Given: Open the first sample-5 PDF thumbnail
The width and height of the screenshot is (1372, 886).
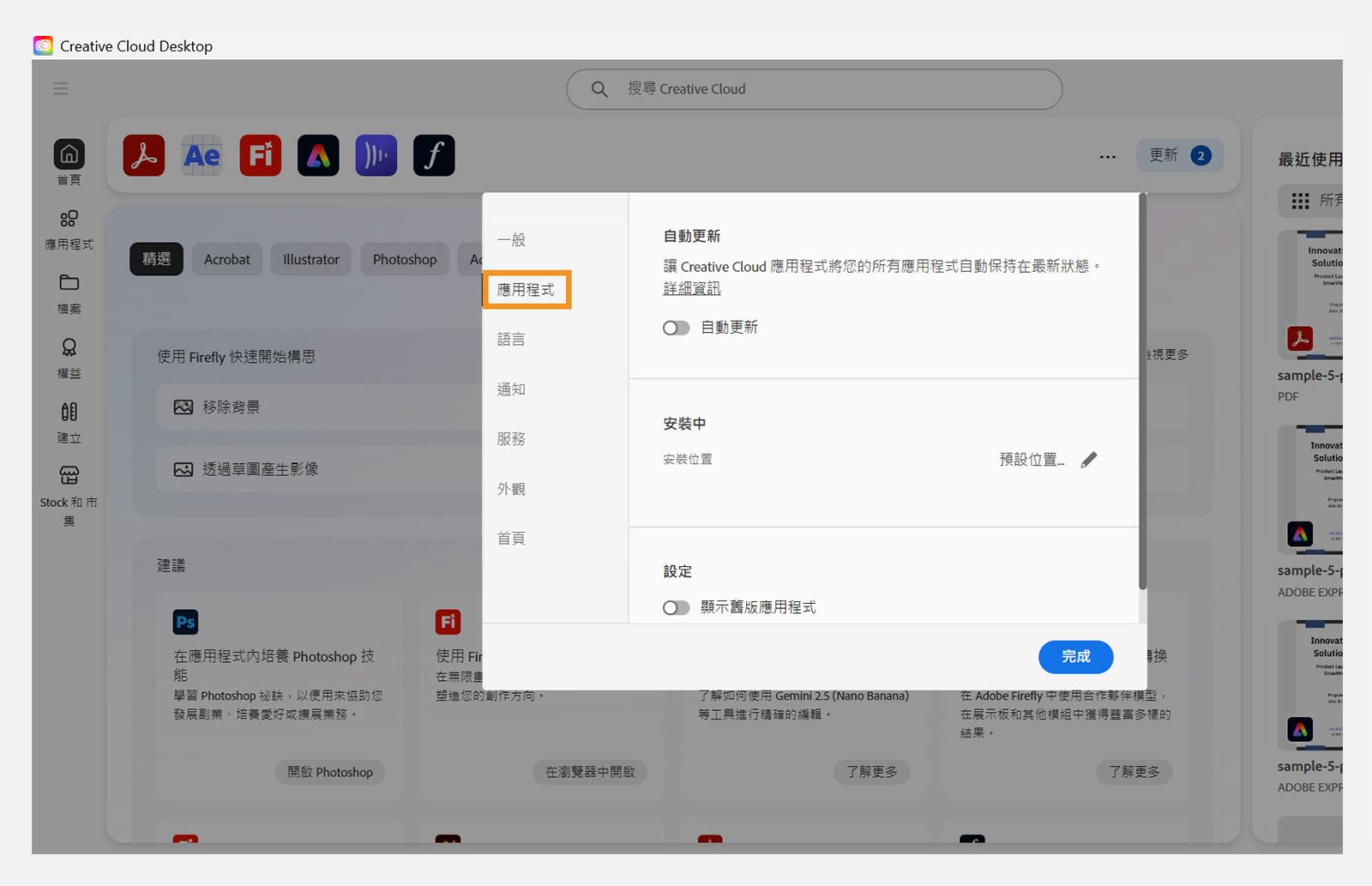Looking at the screenshot, I should click(1310, 295).
